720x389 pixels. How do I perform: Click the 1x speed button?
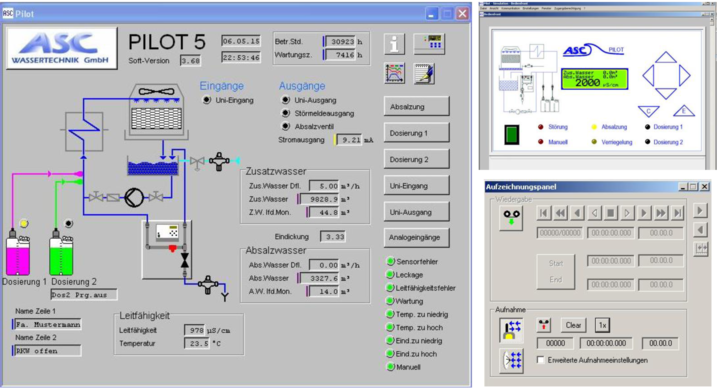point(602,325)
